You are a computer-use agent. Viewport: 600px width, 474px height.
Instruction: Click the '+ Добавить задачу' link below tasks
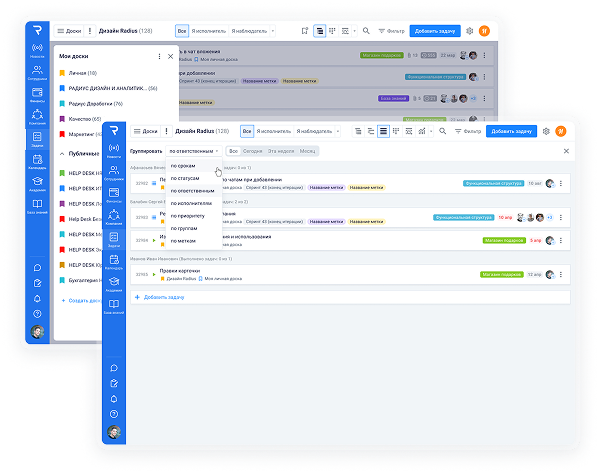[x=164, y=297]
